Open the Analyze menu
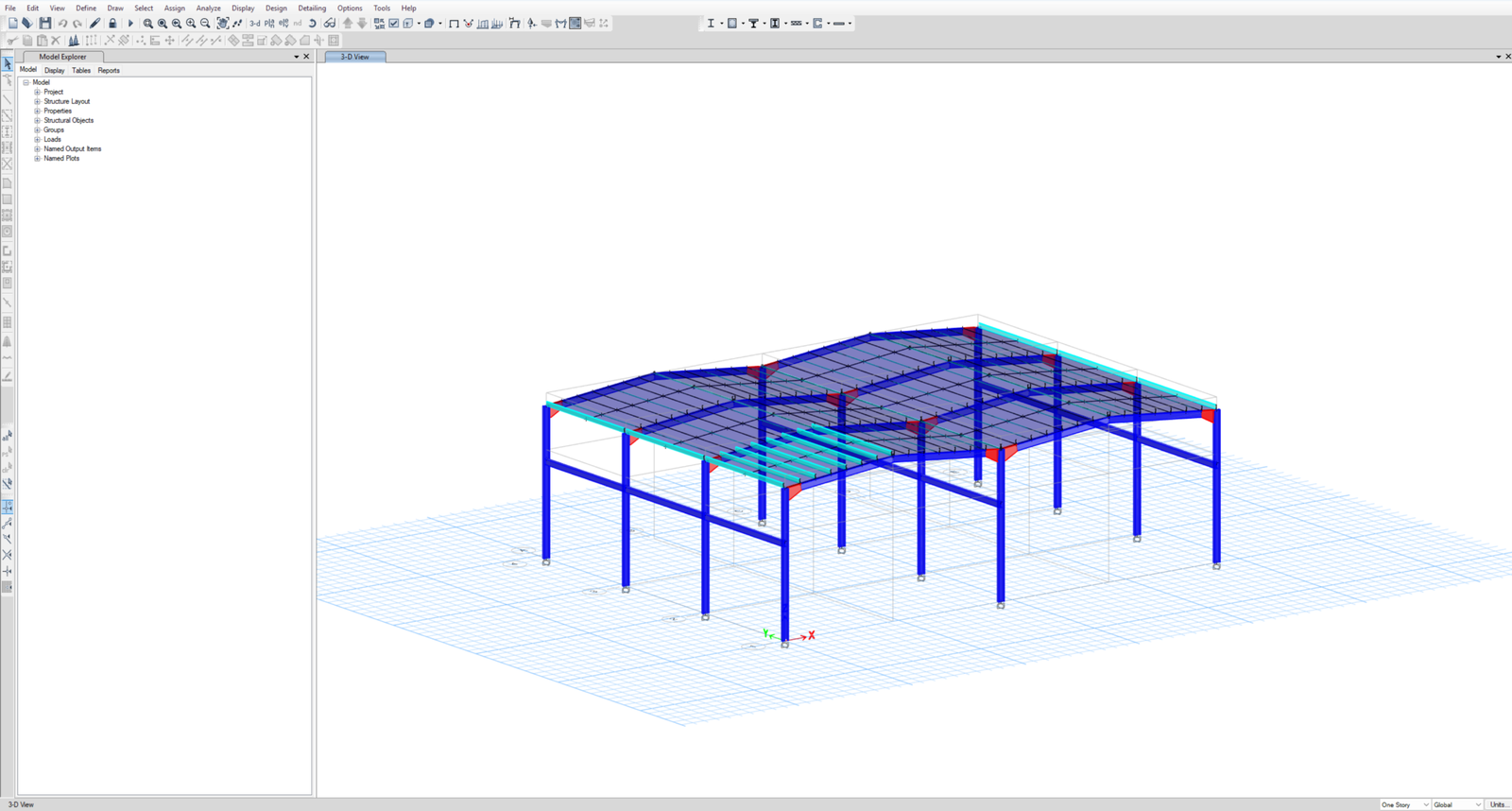This screenshot has width=1512, height=811. tap(208, 8)
